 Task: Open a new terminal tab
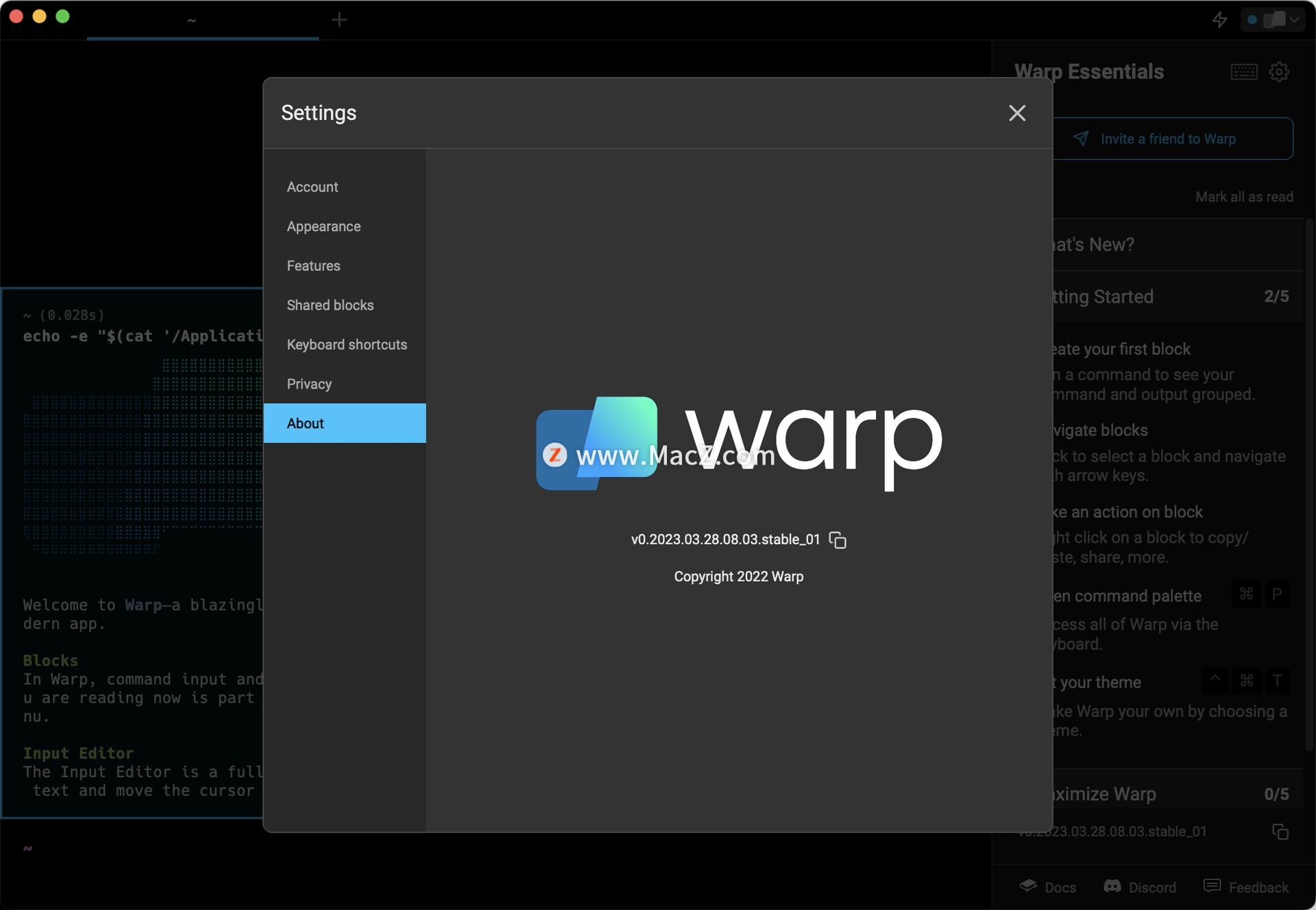pyautogui.click(x=339, y=20)
